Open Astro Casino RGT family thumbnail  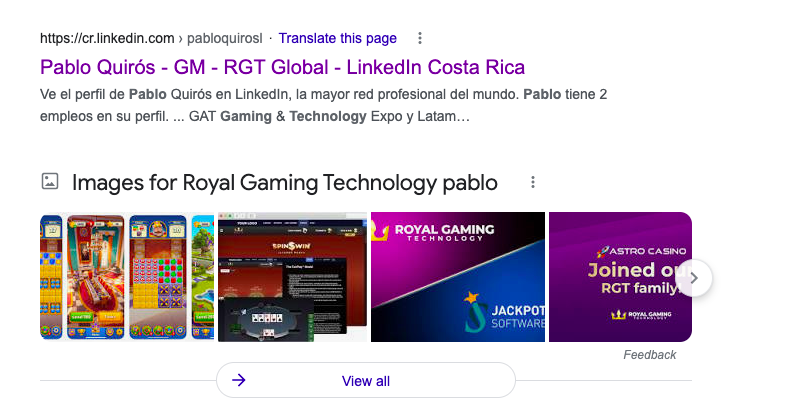[620, 277]
